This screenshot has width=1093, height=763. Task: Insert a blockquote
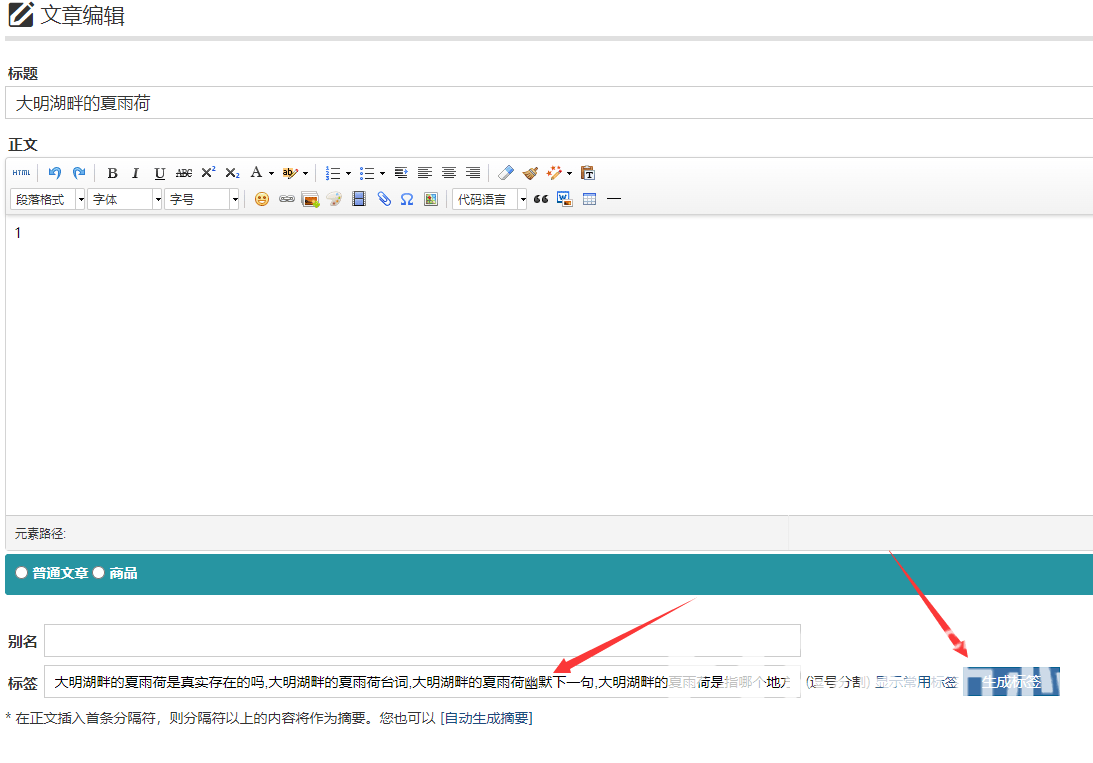click(x=541, y=199)
